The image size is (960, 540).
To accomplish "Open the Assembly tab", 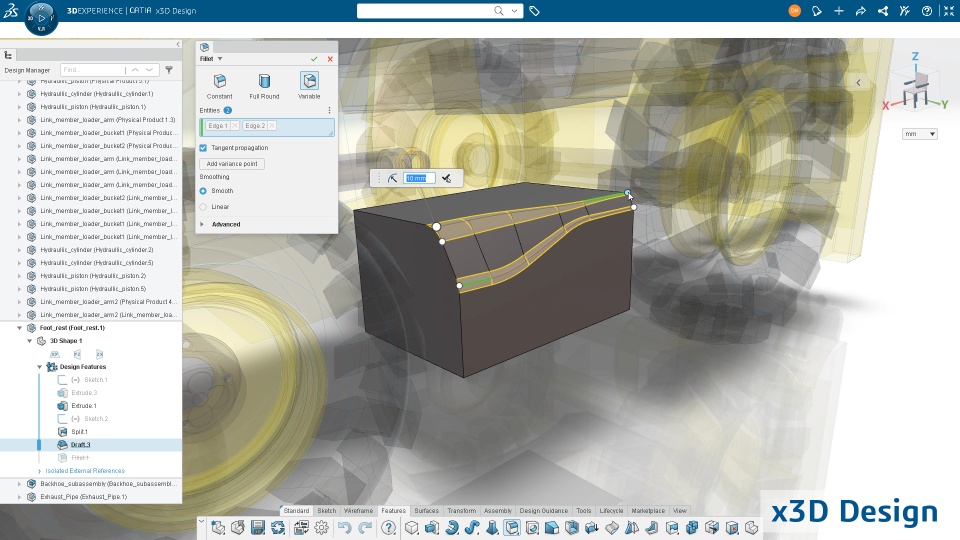I will pyautogui.click(x=497, y=511).
